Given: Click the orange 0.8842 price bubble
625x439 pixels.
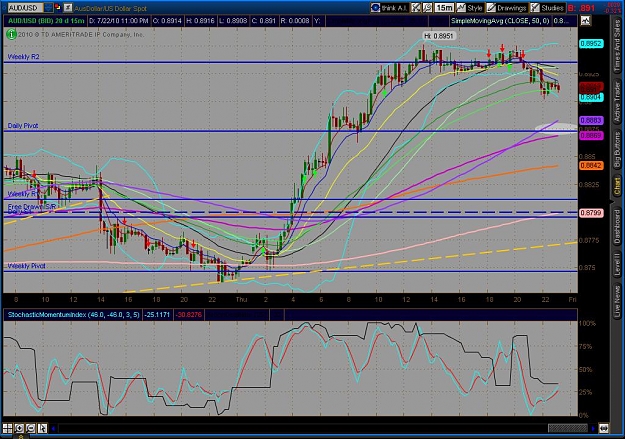Looking at the screenshot, I should click(591, 165).
